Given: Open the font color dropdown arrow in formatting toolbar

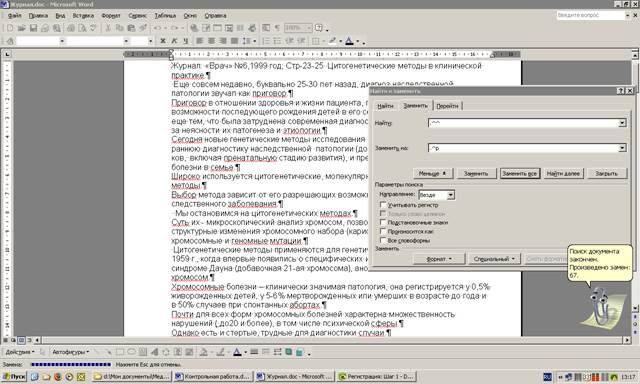Looking at the screenshot, I should pos(358,41).
